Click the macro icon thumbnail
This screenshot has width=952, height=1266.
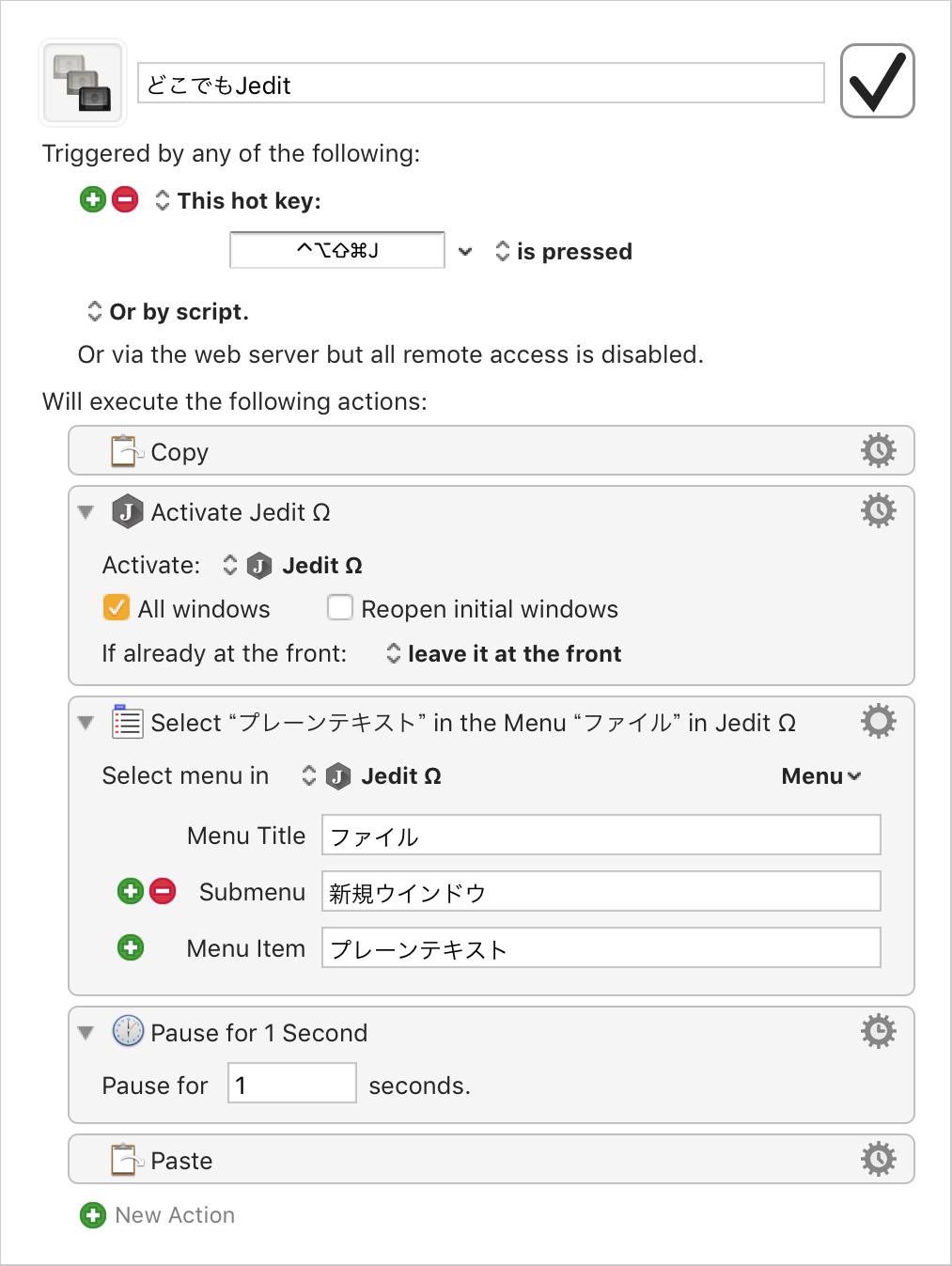(x=83, y=83)
